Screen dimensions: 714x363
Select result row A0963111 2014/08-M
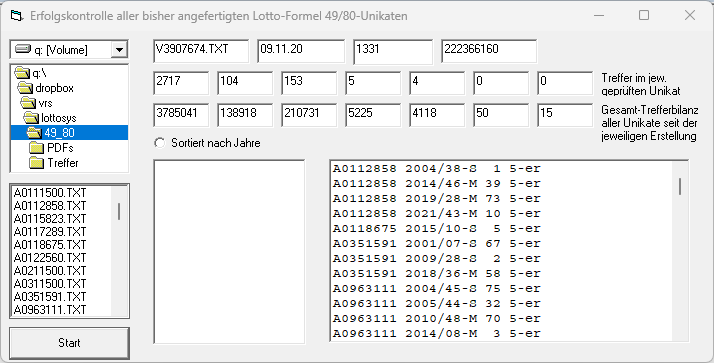tap(502, 334)
